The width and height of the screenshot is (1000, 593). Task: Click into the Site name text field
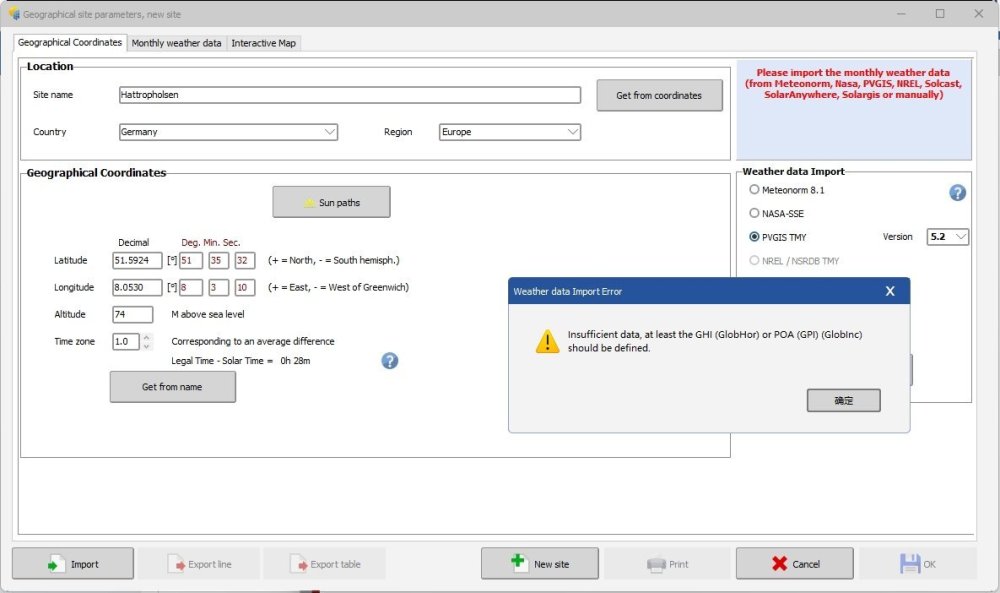coord(348,95)
